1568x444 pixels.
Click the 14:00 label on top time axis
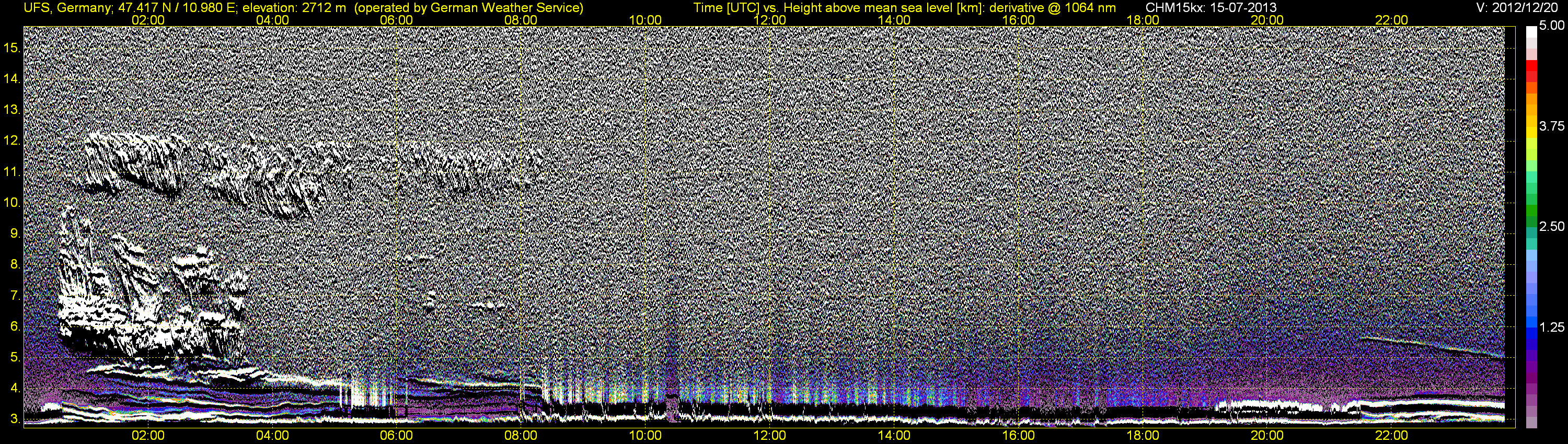point(894,20)
